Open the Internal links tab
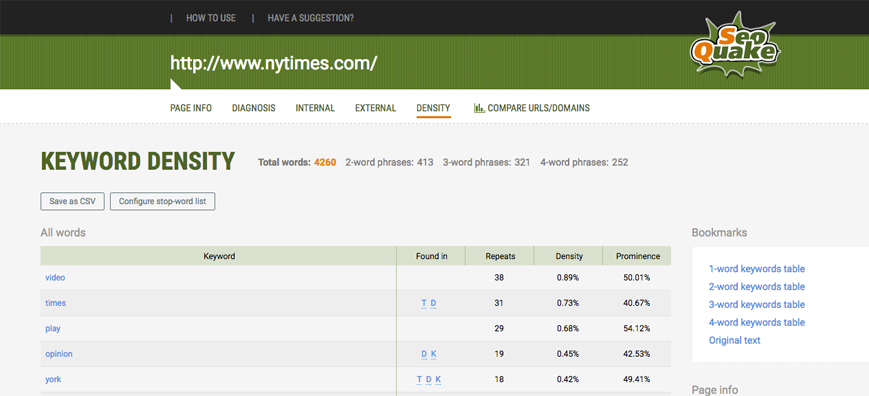The width and height of the screenshot is (869, 396). click(x=315, y=108)
